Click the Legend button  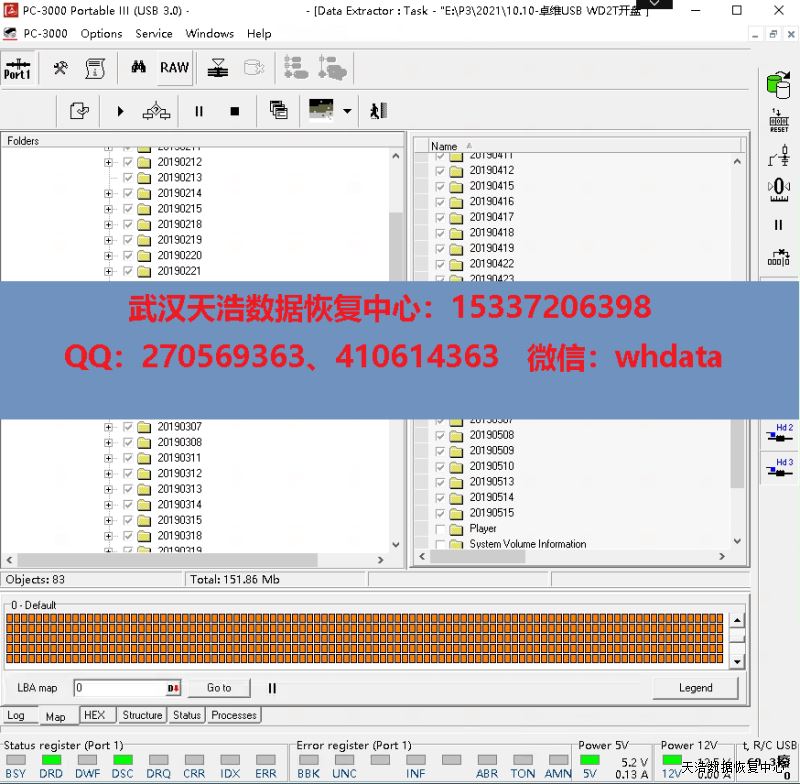pos(695,688)
